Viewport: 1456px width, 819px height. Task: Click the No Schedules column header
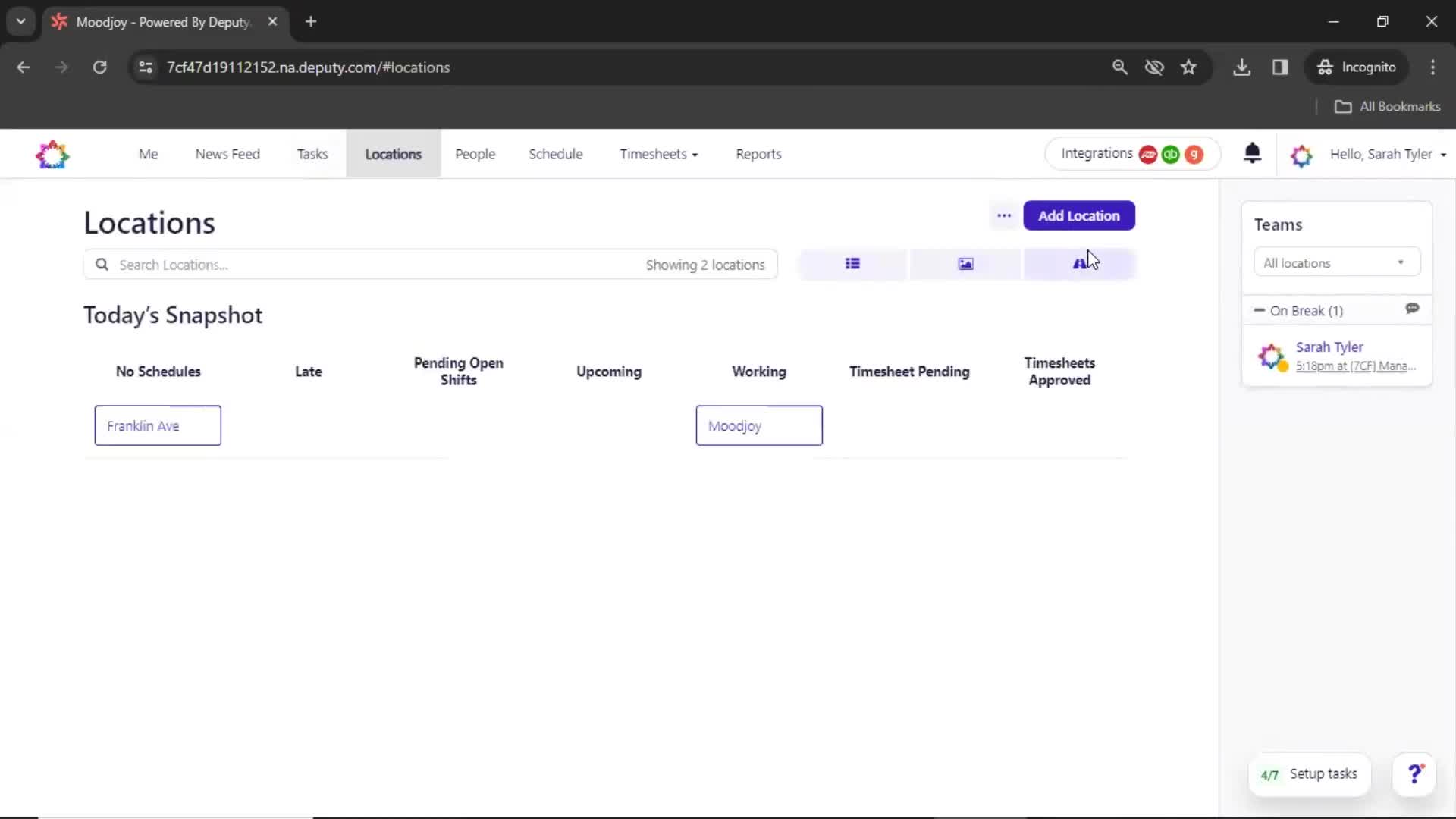coord(158,372)
